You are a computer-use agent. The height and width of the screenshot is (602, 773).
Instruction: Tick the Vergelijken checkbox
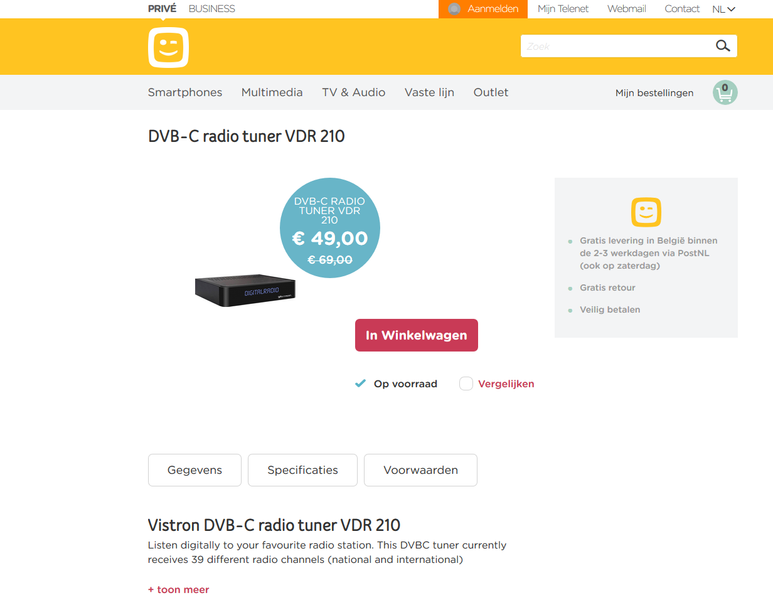coord(466,383)
